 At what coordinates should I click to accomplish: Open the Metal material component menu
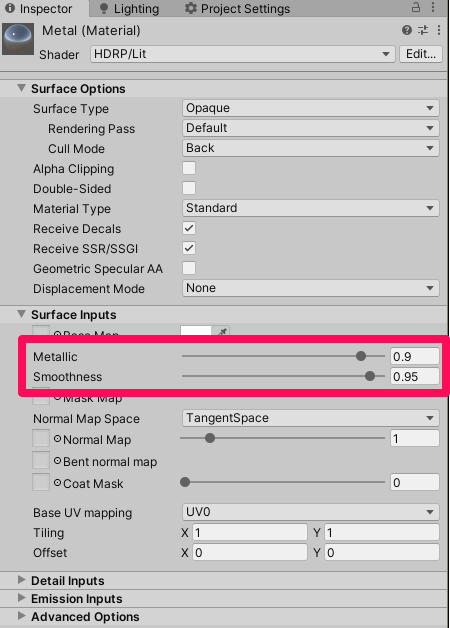(x=439, y=30)
